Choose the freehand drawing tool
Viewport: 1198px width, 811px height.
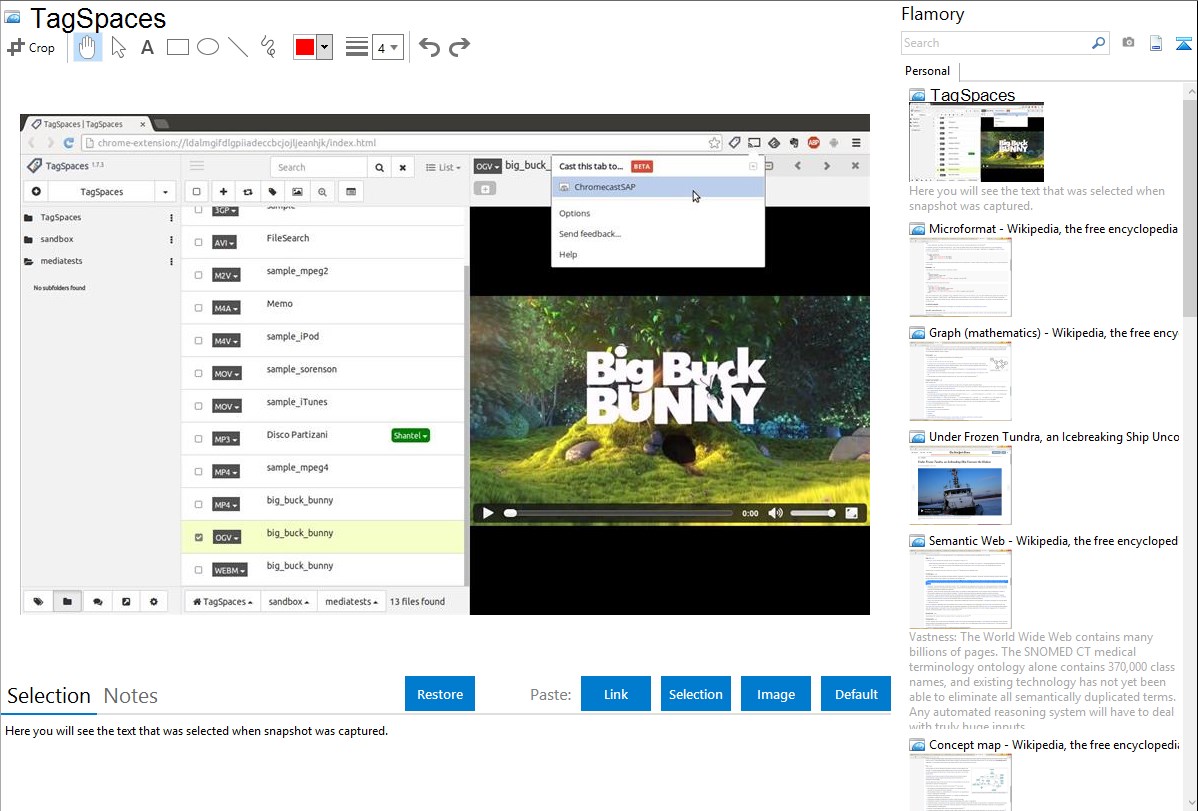point(268,47)
